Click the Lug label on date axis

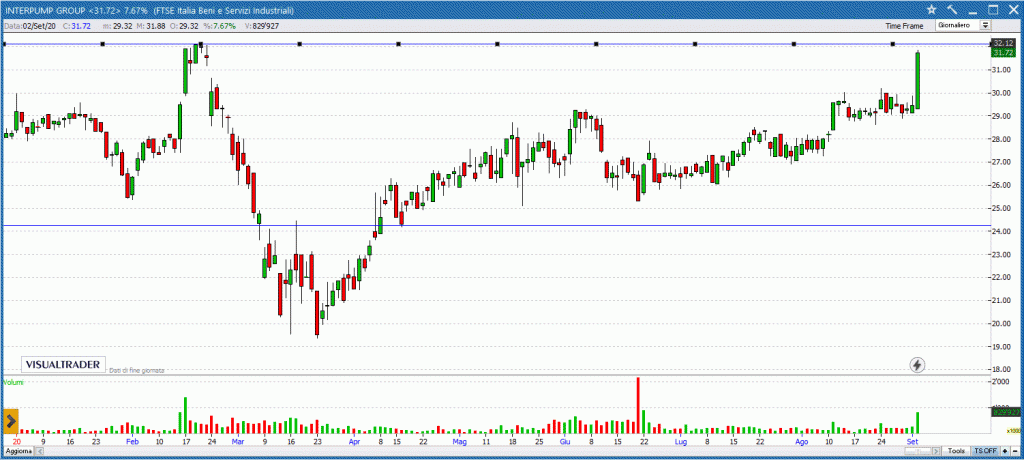pyautogui.click(x=681, y=442)
